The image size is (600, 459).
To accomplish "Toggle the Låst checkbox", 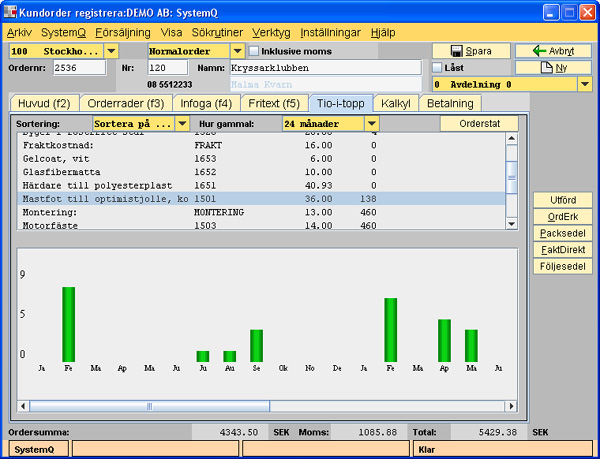I will (x=437, y=68).
